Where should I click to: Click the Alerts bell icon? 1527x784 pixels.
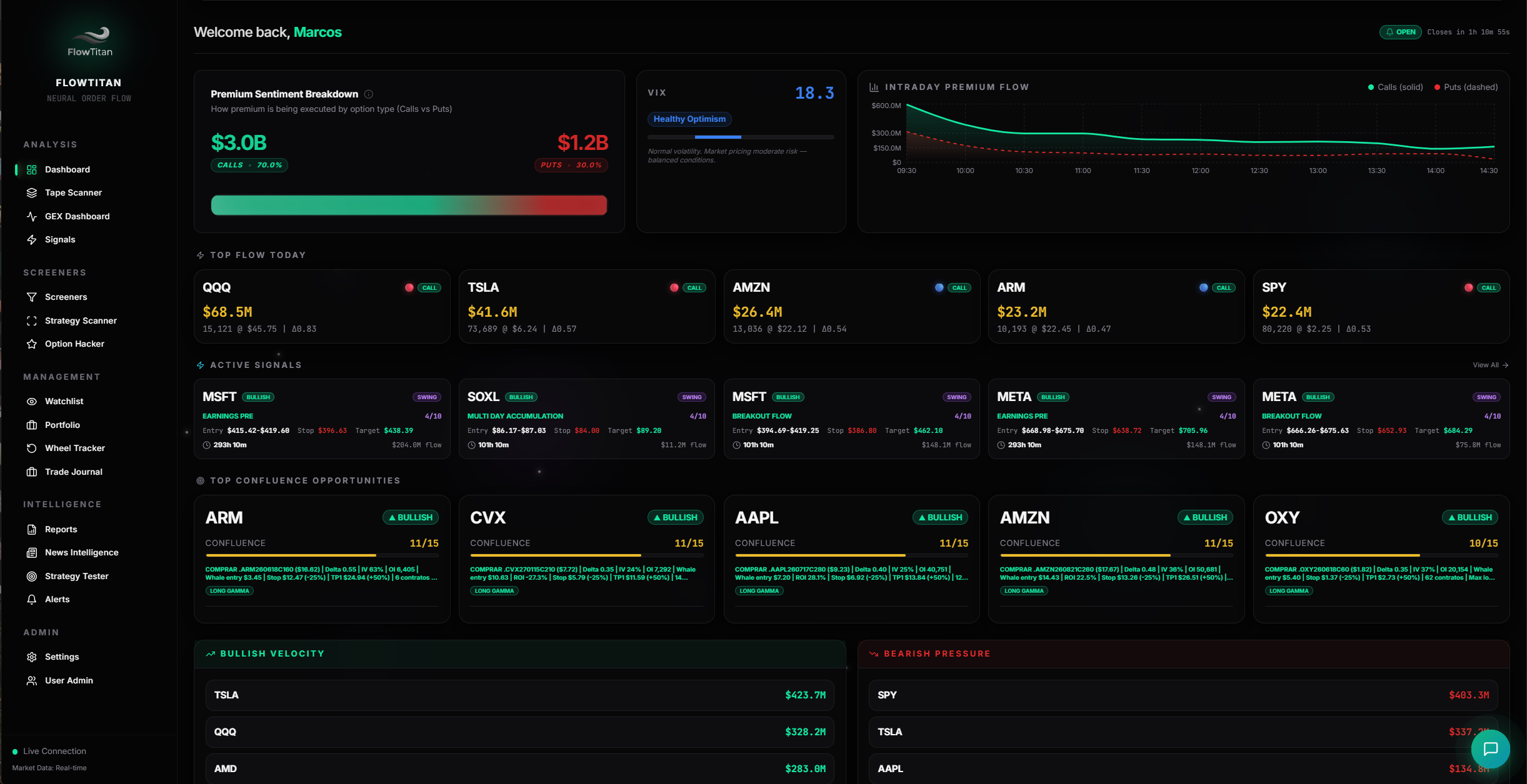coord(32,599)
